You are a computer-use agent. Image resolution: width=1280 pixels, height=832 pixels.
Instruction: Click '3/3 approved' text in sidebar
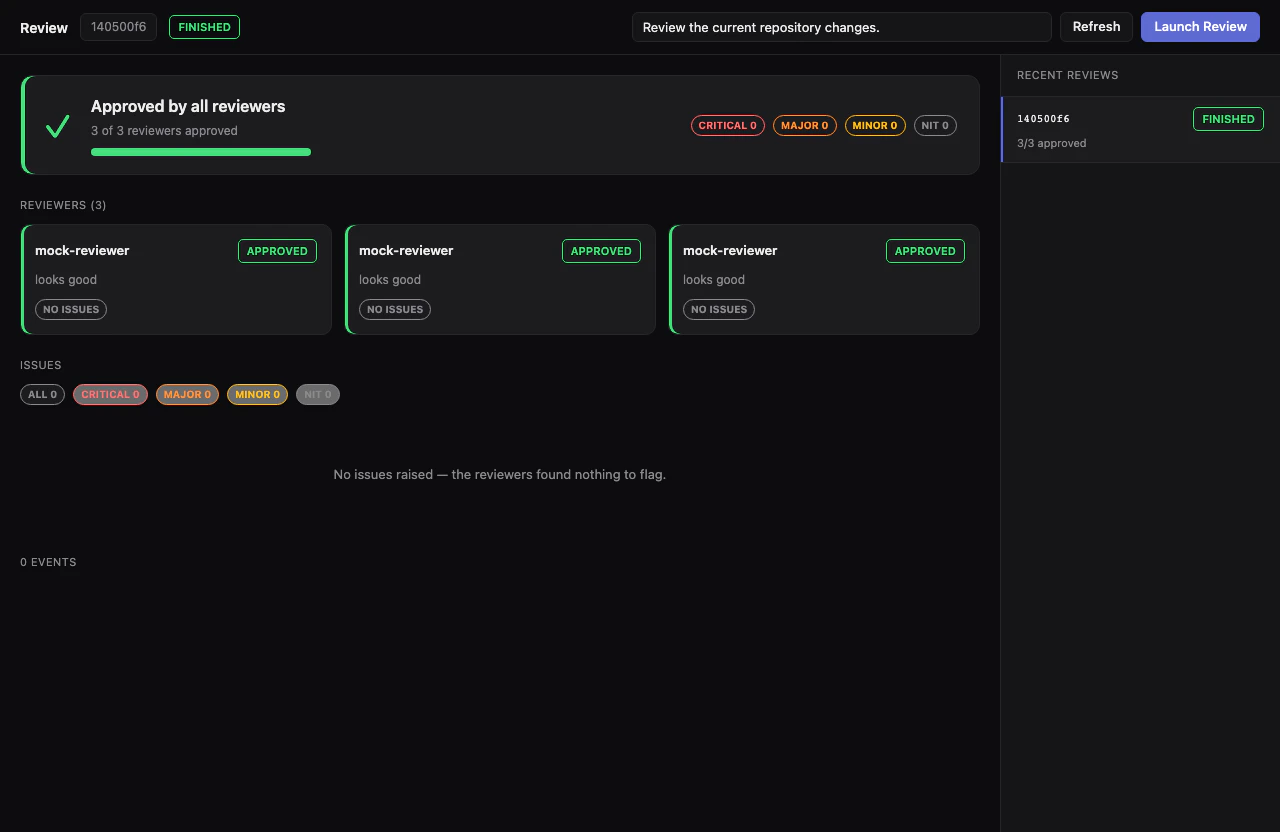click(x=1051, y=143)
